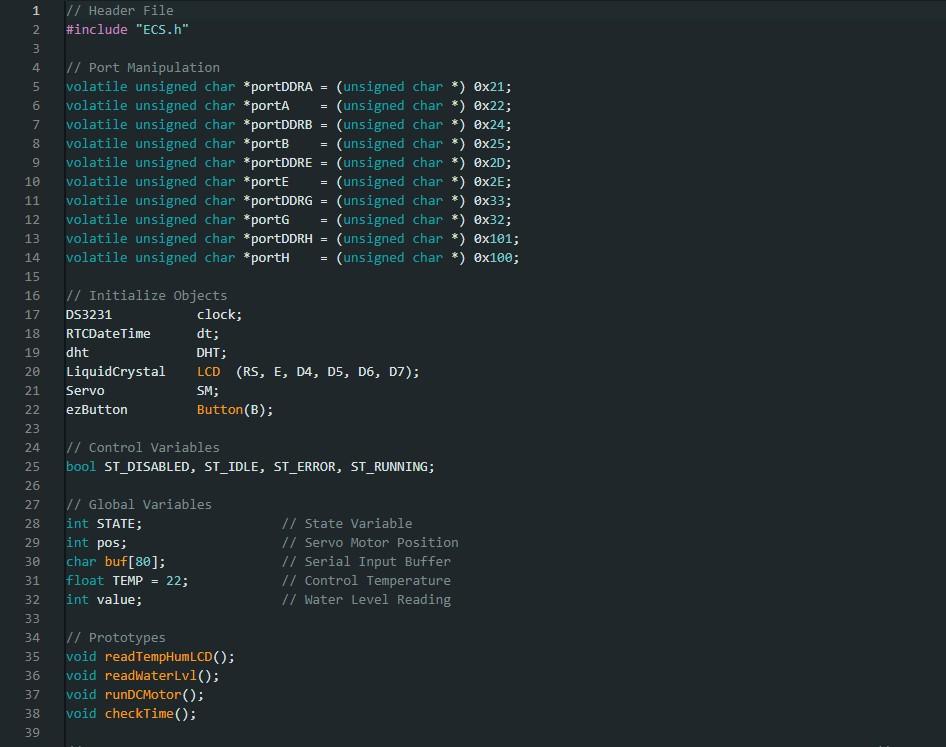The image size is (946, 747).
Task: Click the volatile keyword on line 14
Action: point(96,257)
